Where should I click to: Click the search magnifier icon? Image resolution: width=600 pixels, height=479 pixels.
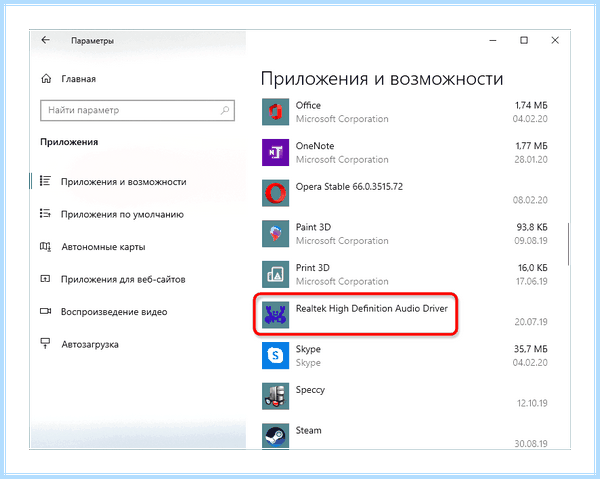tap(225, 110)
